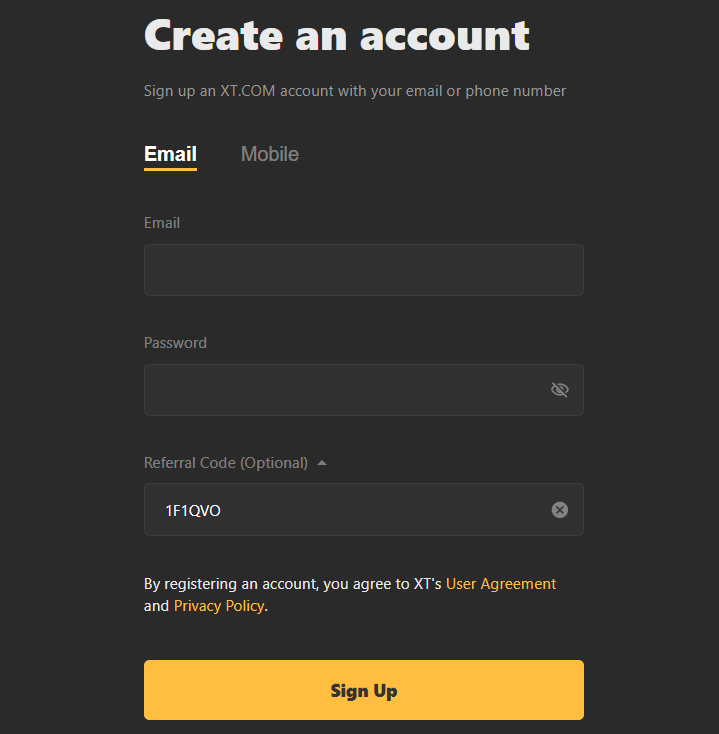Click into the Email input field
Viewport: 719px width, 734px height.
[364, 270]
